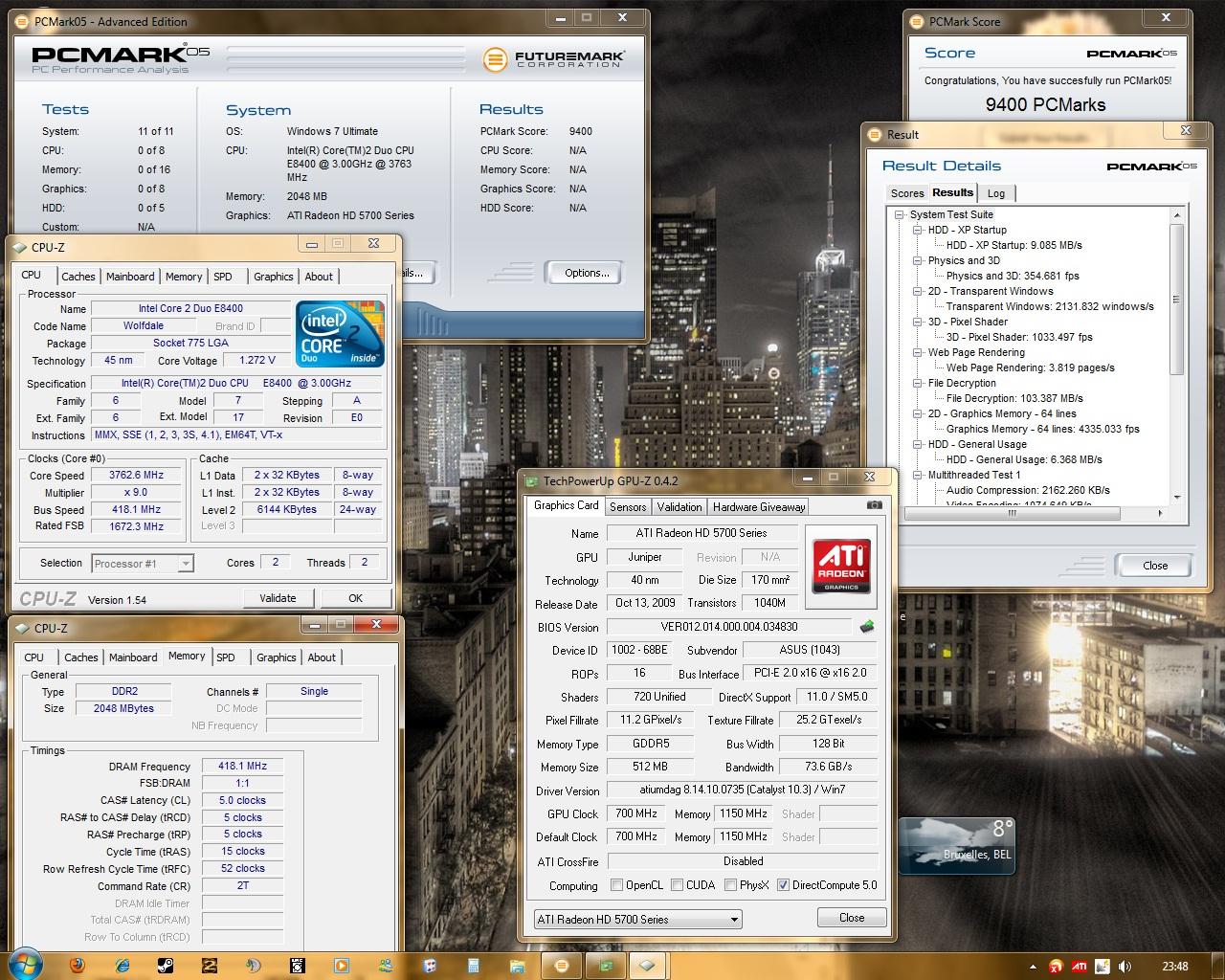Click OK in the CPU-Z window
1225x980 pixels.
[x=355, y=598]
